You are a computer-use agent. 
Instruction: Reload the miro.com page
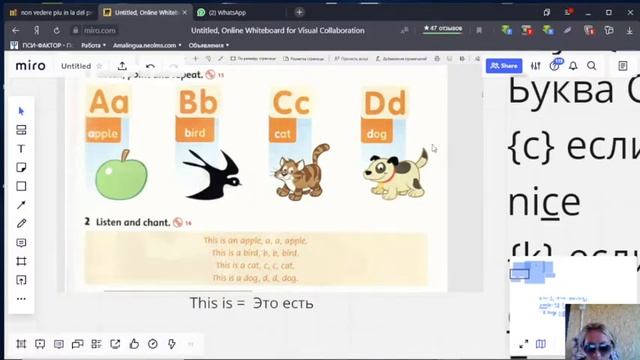pyautogui.click(x=56, y=30)
